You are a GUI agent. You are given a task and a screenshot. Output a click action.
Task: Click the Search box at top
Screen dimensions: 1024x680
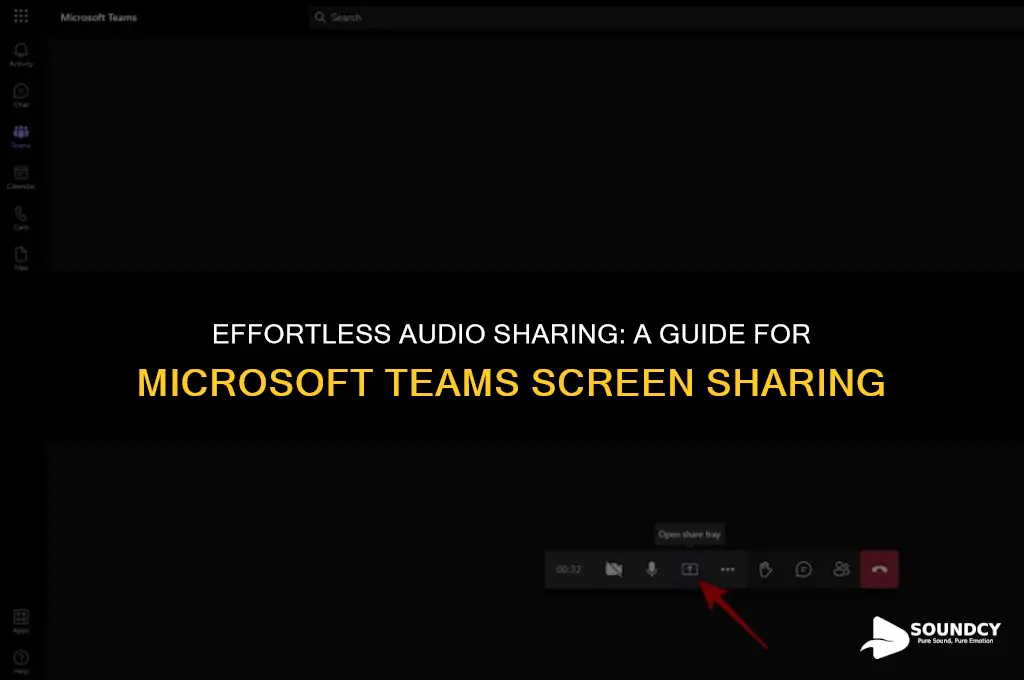(666, 17)
